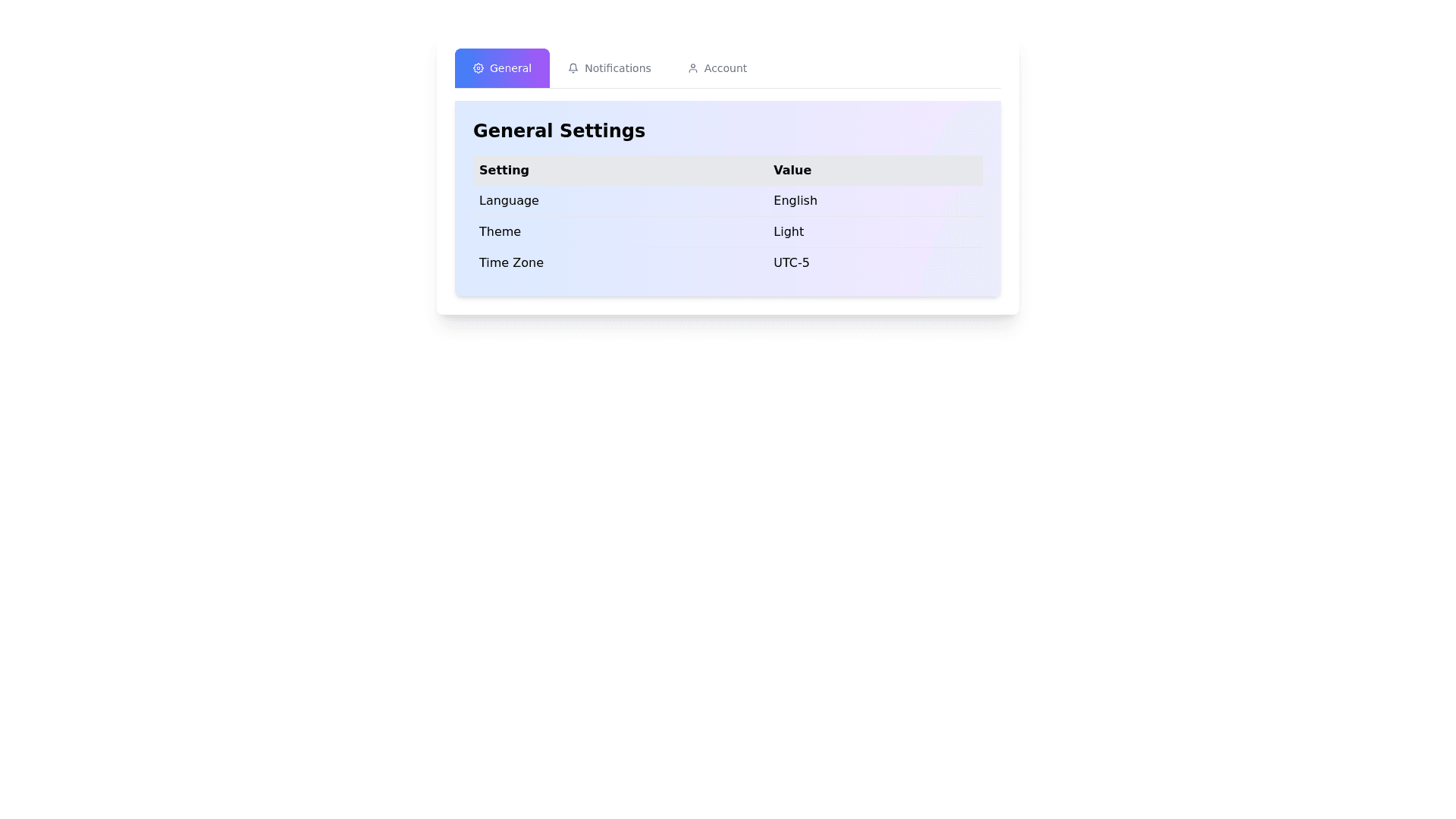This screenshot has width=1456, height=819.
Task: Click the user icon beside Account
Action: [x=692, y=68]
